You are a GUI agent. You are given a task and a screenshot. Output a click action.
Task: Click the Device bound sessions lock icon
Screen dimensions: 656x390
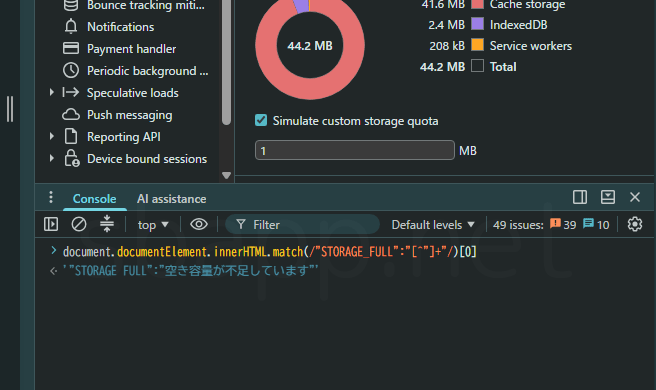click(71, 158)
